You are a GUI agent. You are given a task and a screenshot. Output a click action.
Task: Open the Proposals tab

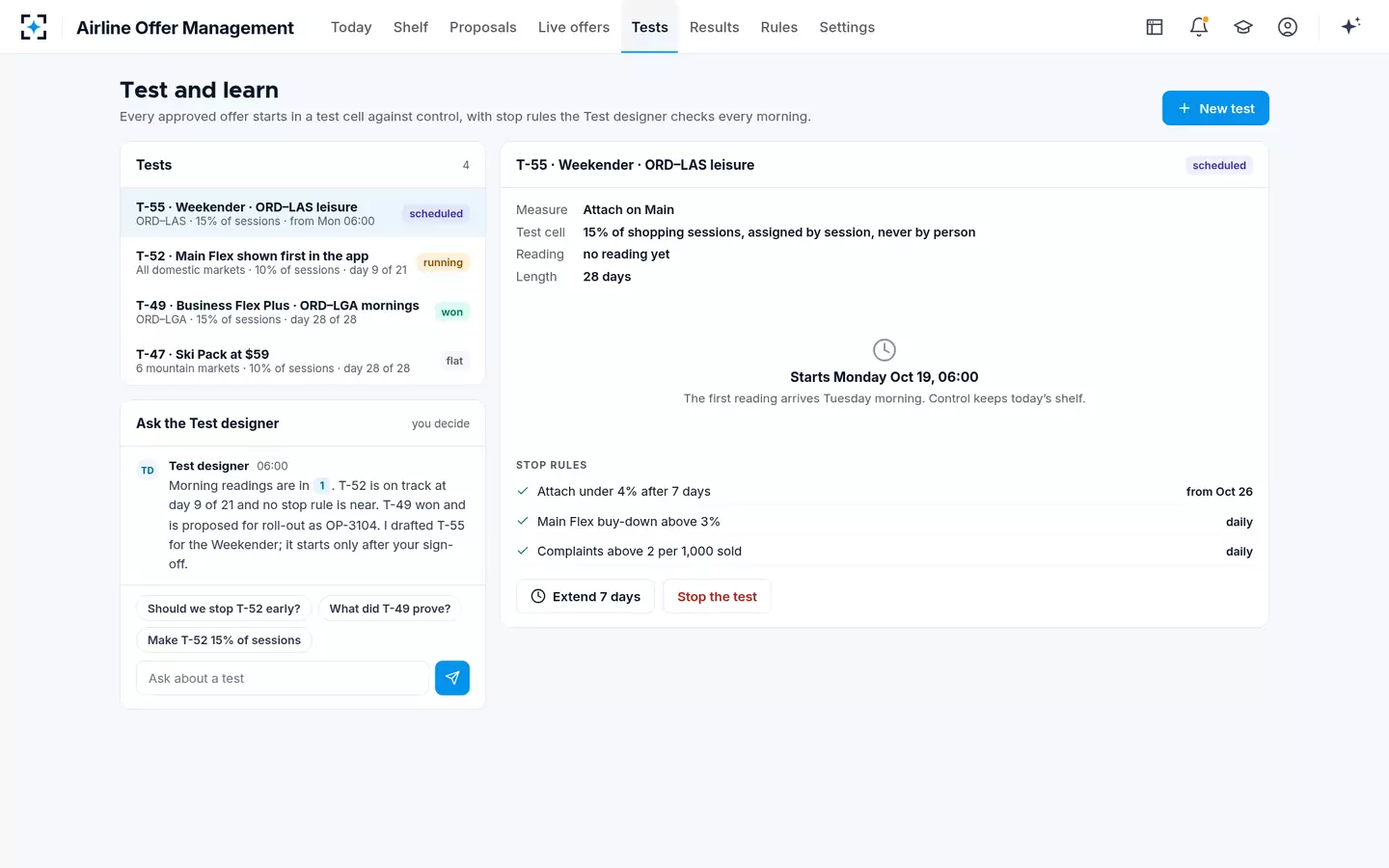[x=483, y=27]
